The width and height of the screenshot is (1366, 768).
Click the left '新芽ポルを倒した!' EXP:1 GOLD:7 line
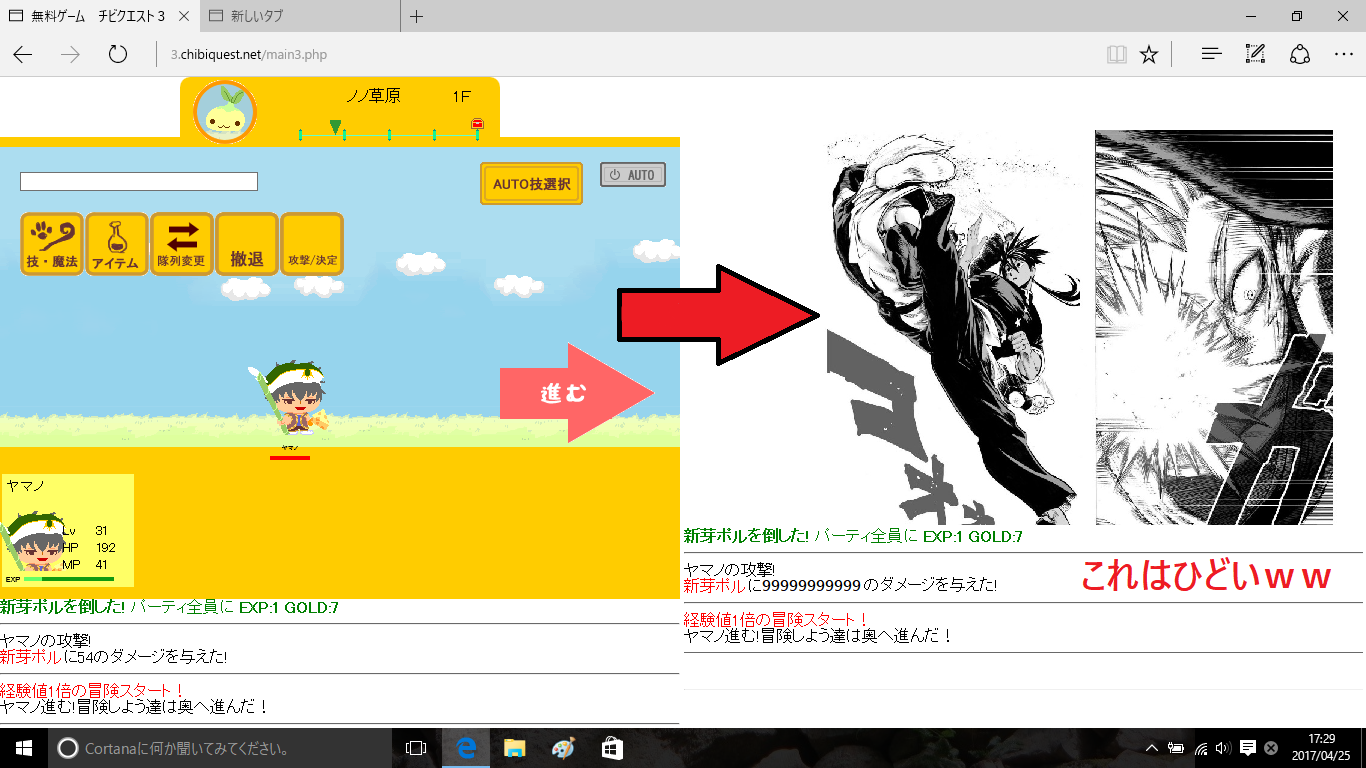tap(169, 607)
